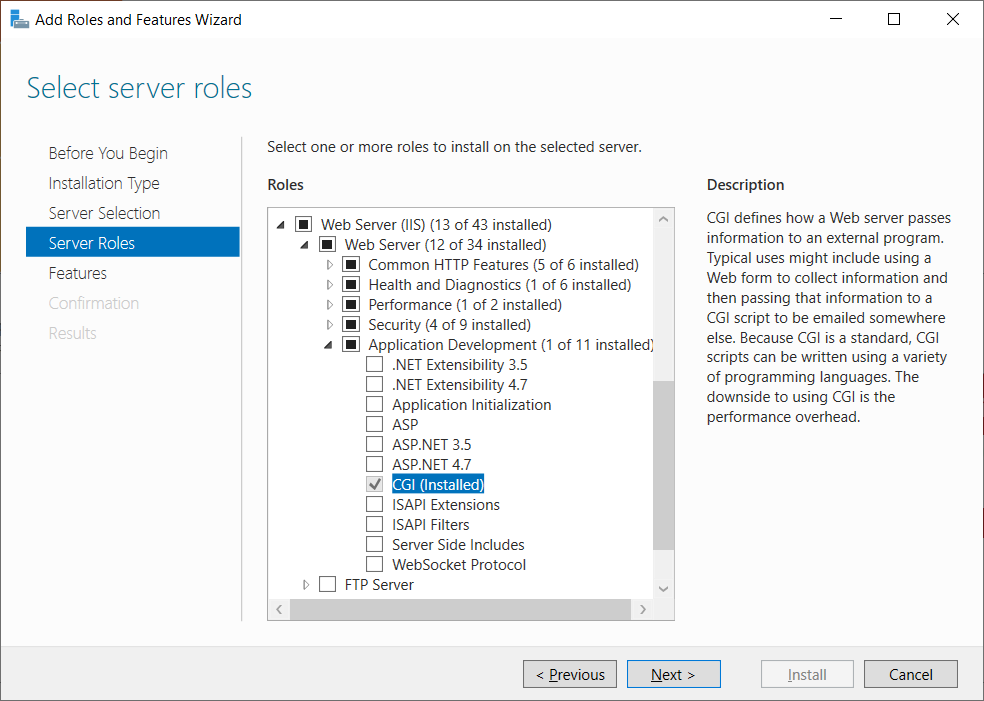The width and height of the screenshot is (984, 701).
Task: Tick the ISAPI Extensions checkbox
Action: 375,505
